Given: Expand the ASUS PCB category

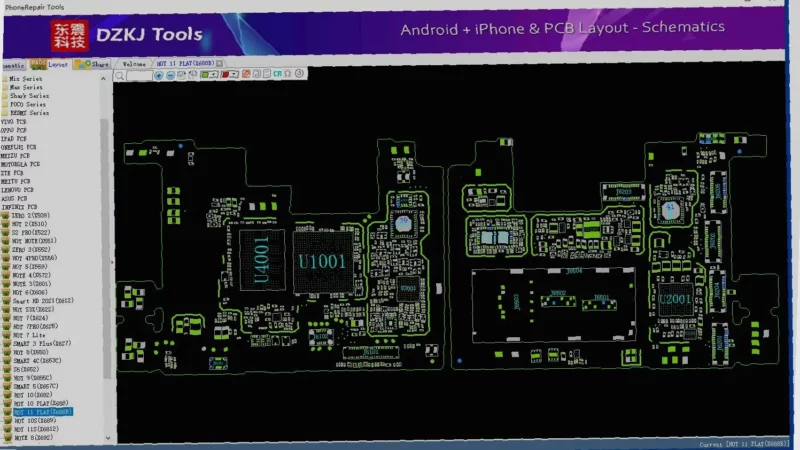Looking at the screenshot, I should (x=14, y=198).
